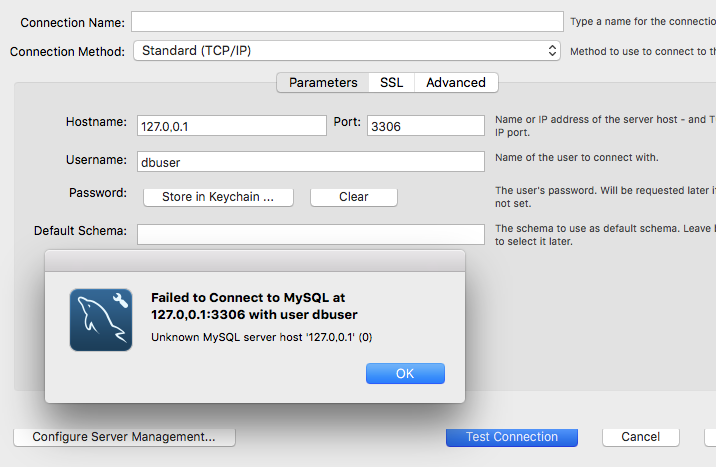This screenshot has height=467, width=716.
Task: Click the MySQL Workbench dolphin icon
Action: pos(101,320)
